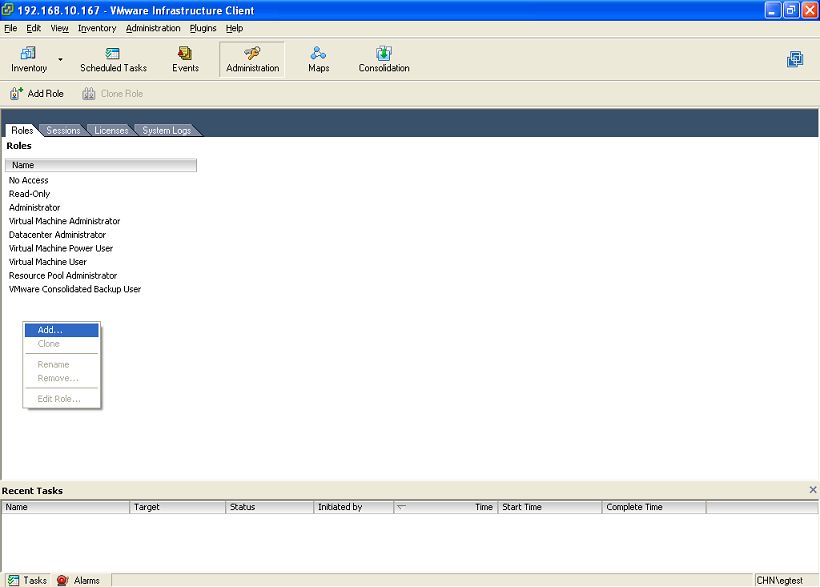
Task: Open the View menu
Action: tap(59, 28)
